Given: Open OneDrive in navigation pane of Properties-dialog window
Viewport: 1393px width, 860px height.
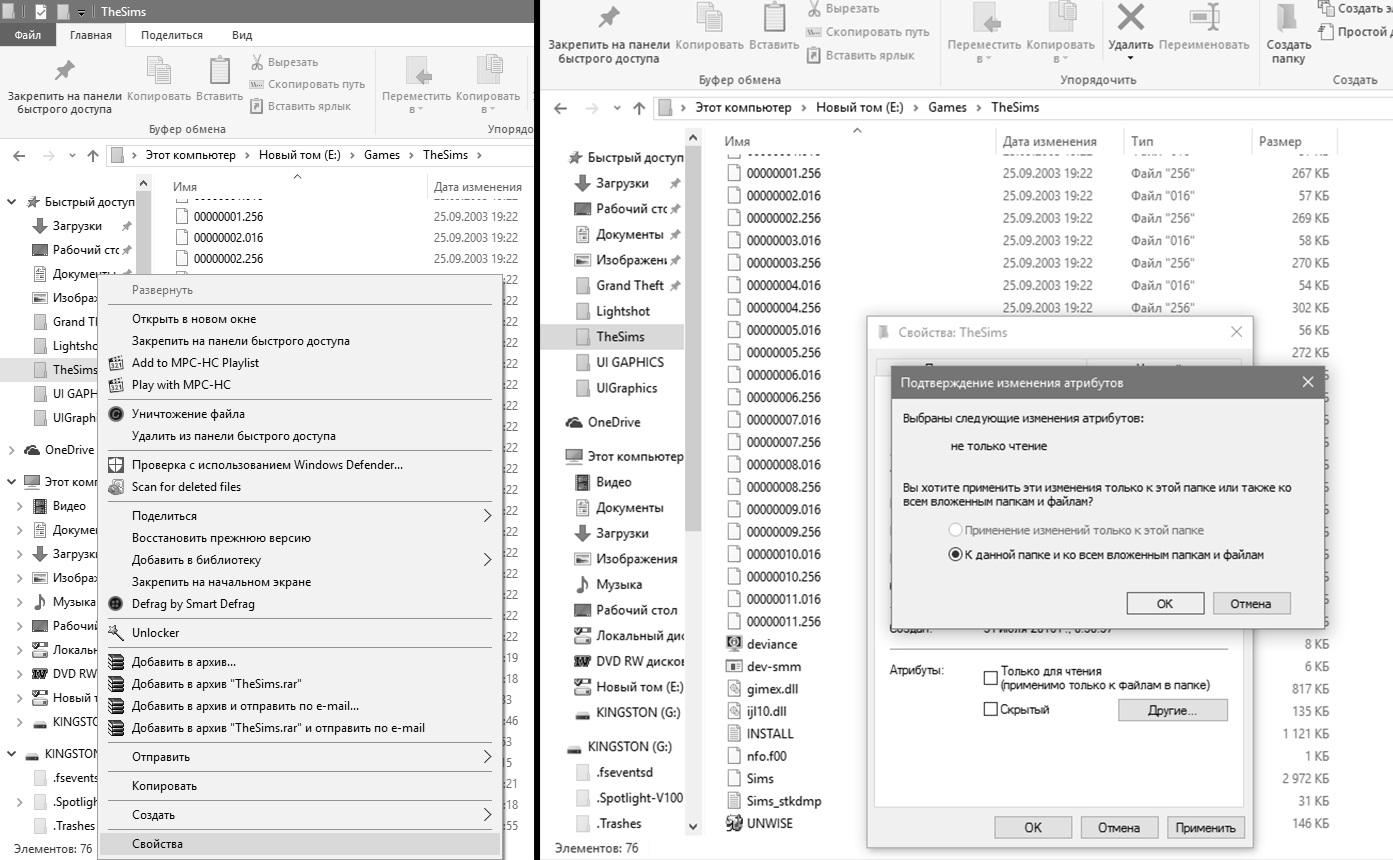Looking at the screenshot, I should coord(614,422).
